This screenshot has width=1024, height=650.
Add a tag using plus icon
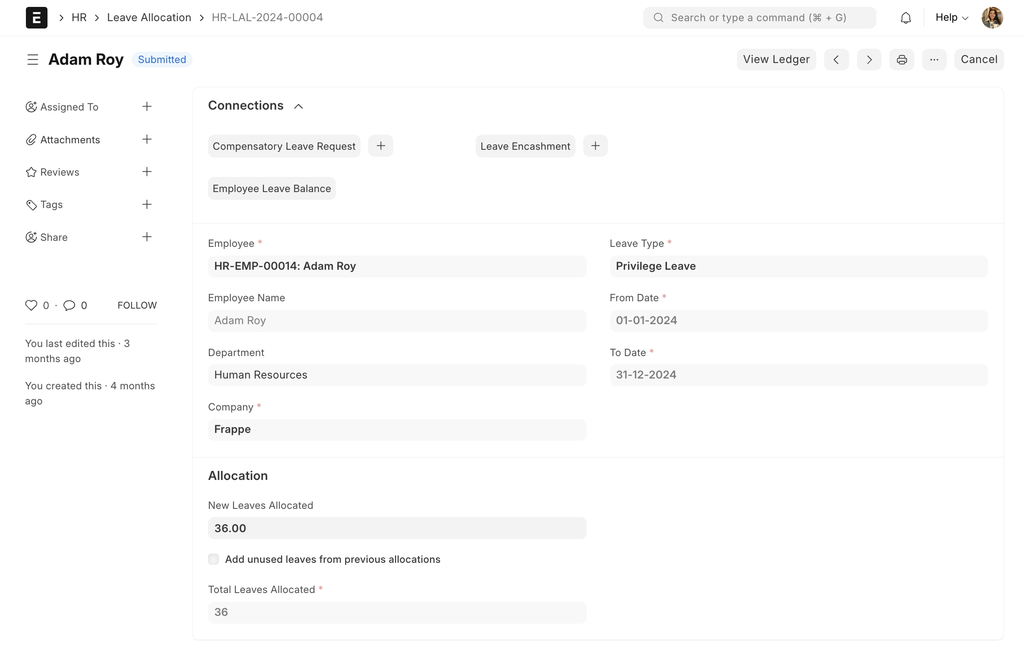[x=147, y=205]
